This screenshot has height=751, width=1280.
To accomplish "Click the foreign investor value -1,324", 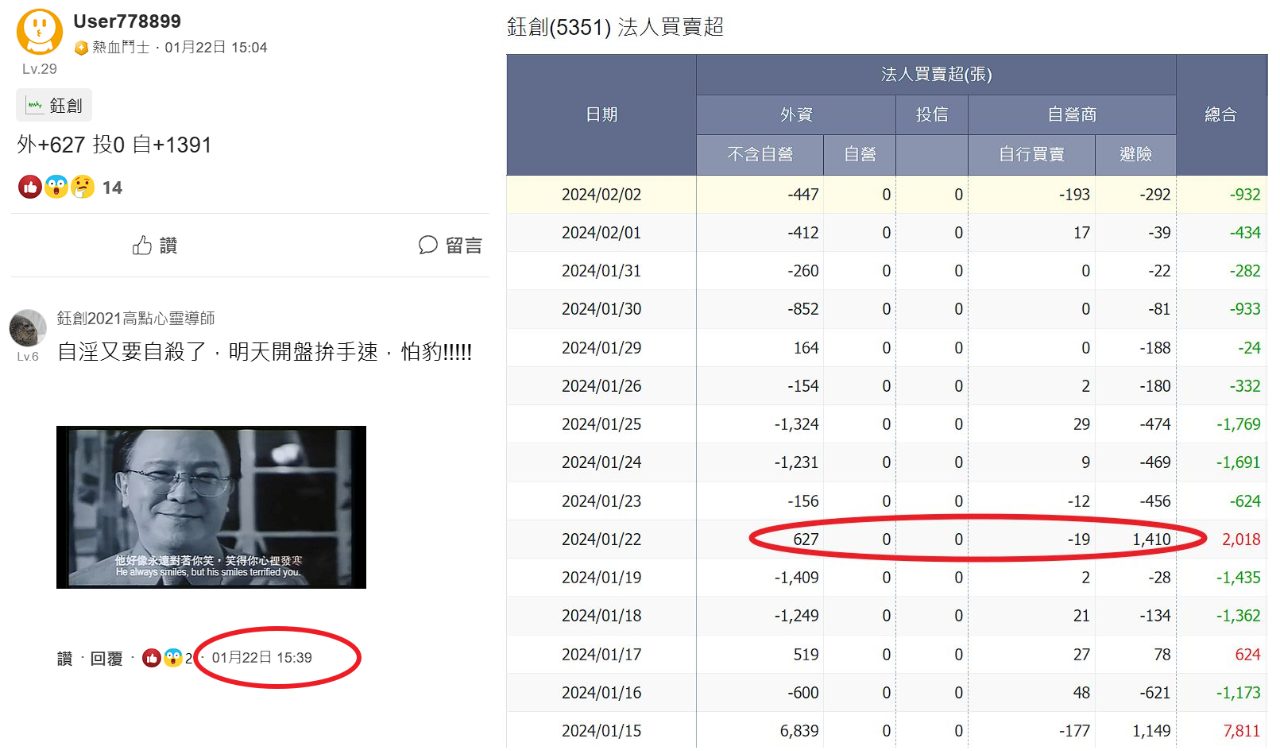I will point(796,425).
